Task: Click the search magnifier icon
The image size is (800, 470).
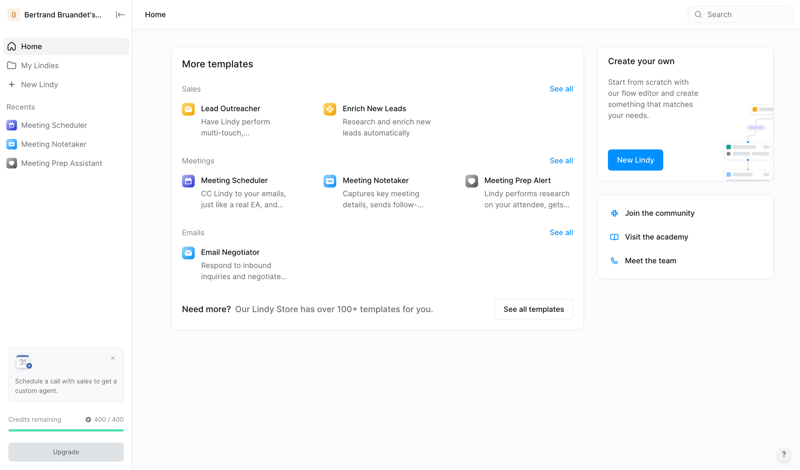Action: coord(698,15)
